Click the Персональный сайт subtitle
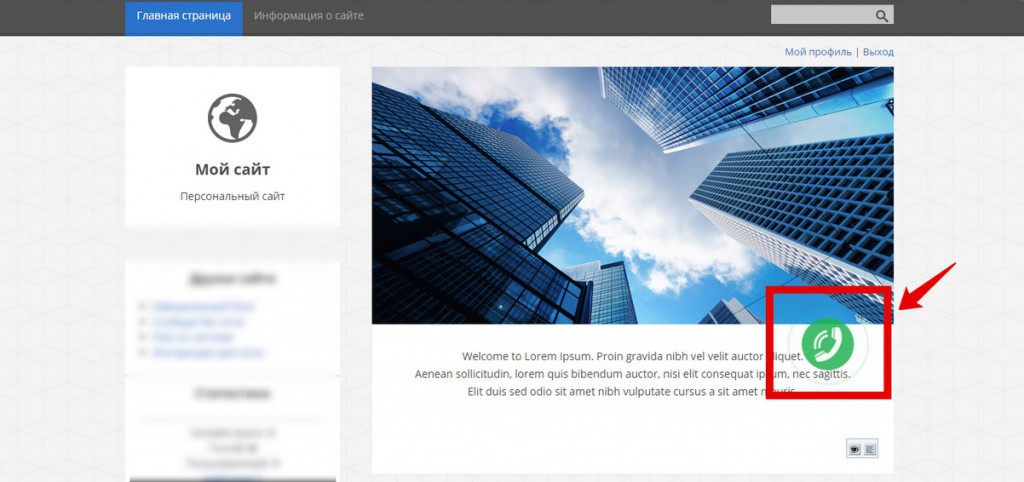The width and height of the screenshot is (1024, 482). pyautogui.click(x=232, y=196)
